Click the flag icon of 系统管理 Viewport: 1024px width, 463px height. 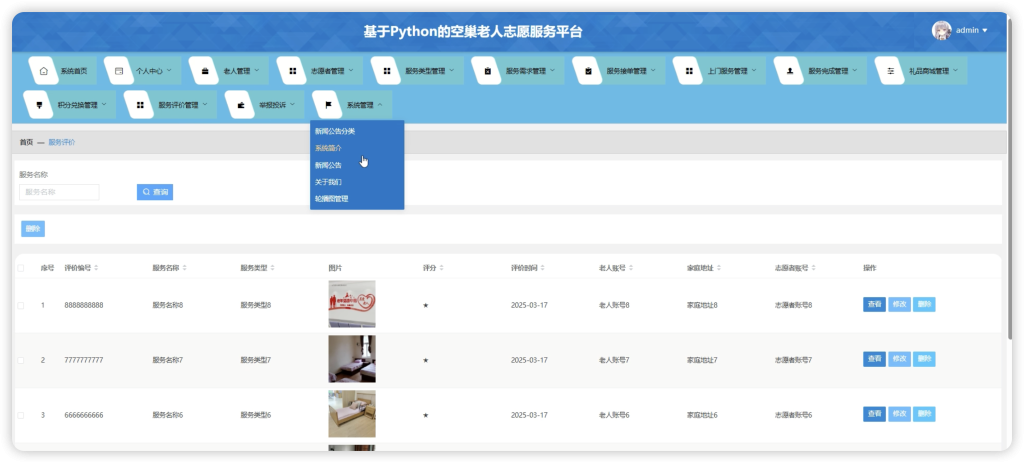coord(328,104)
